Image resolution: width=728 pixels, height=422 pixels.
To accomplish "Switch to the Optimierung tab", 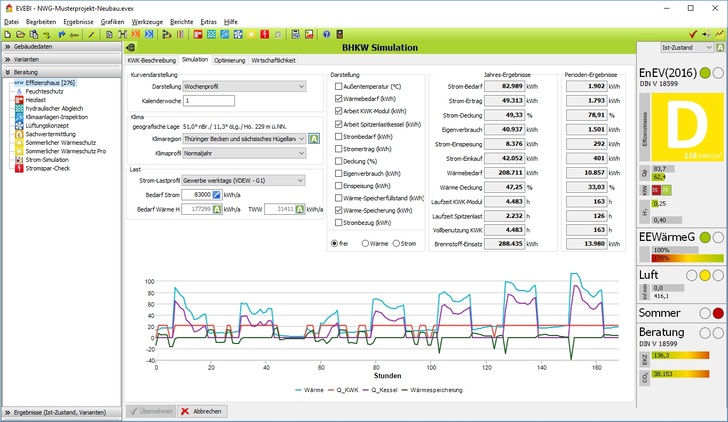I will click(229, 60).
